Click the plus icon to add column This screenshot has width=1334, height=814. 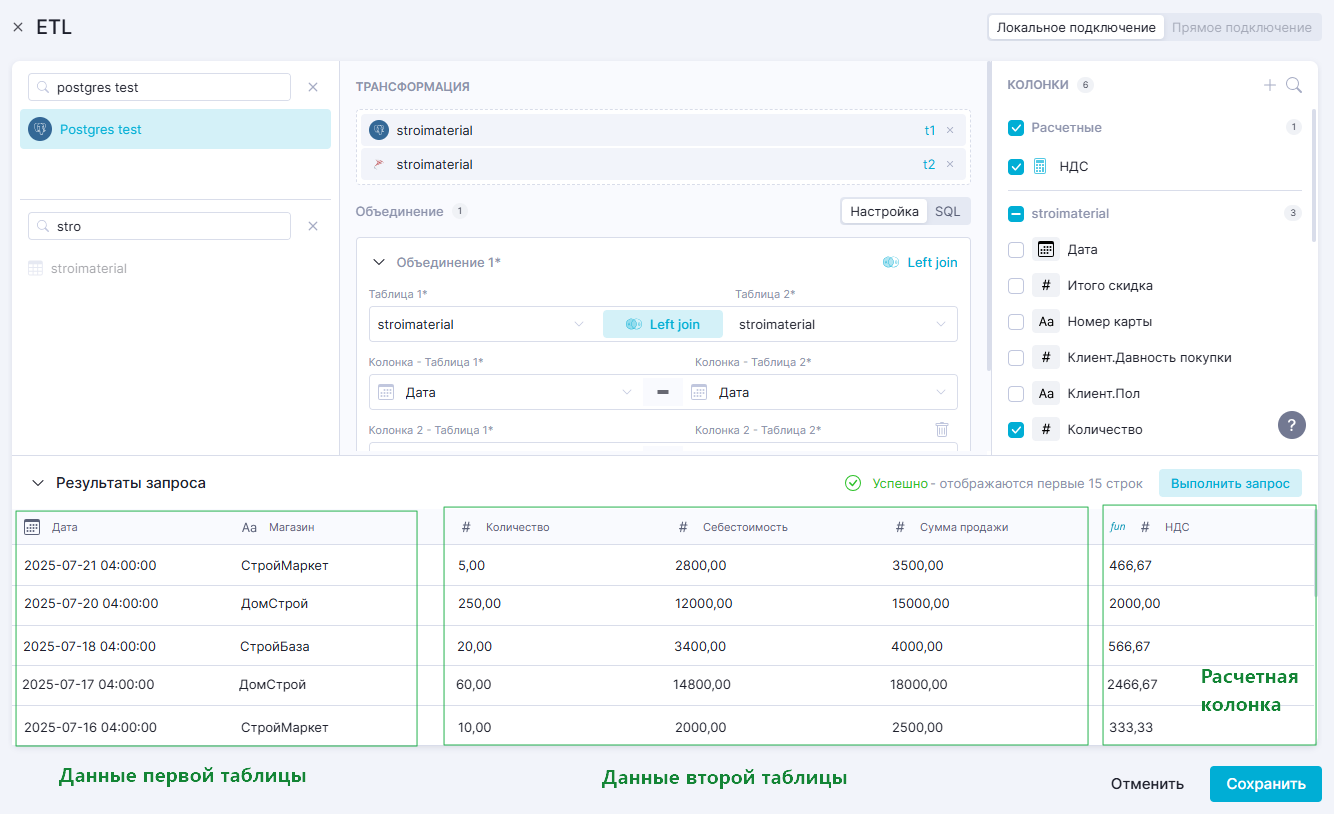(x=1270, y=86)
